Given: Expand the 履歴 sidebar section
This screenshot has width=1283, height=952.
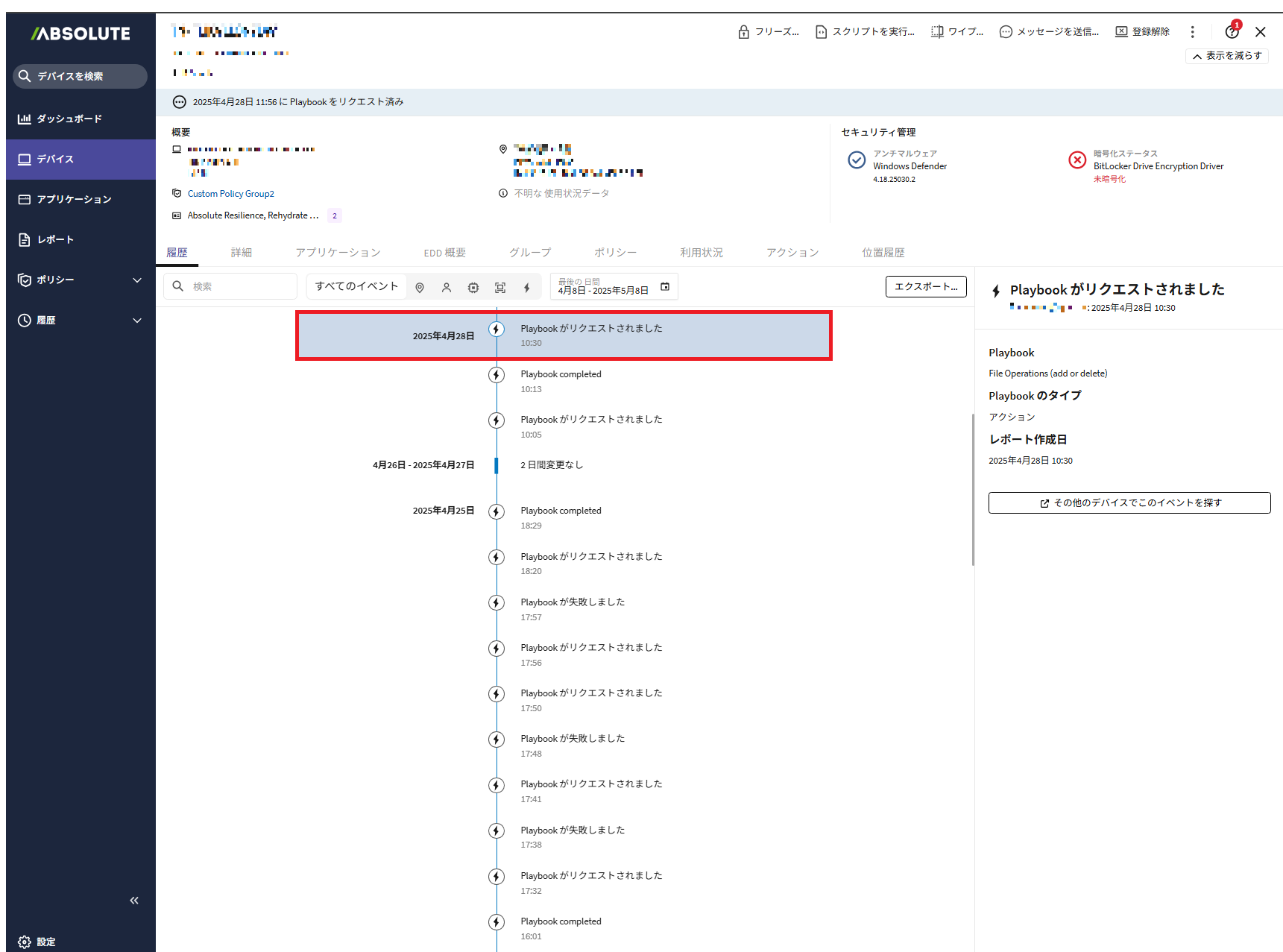Looking at the screenshot, I should pos(136,321).
